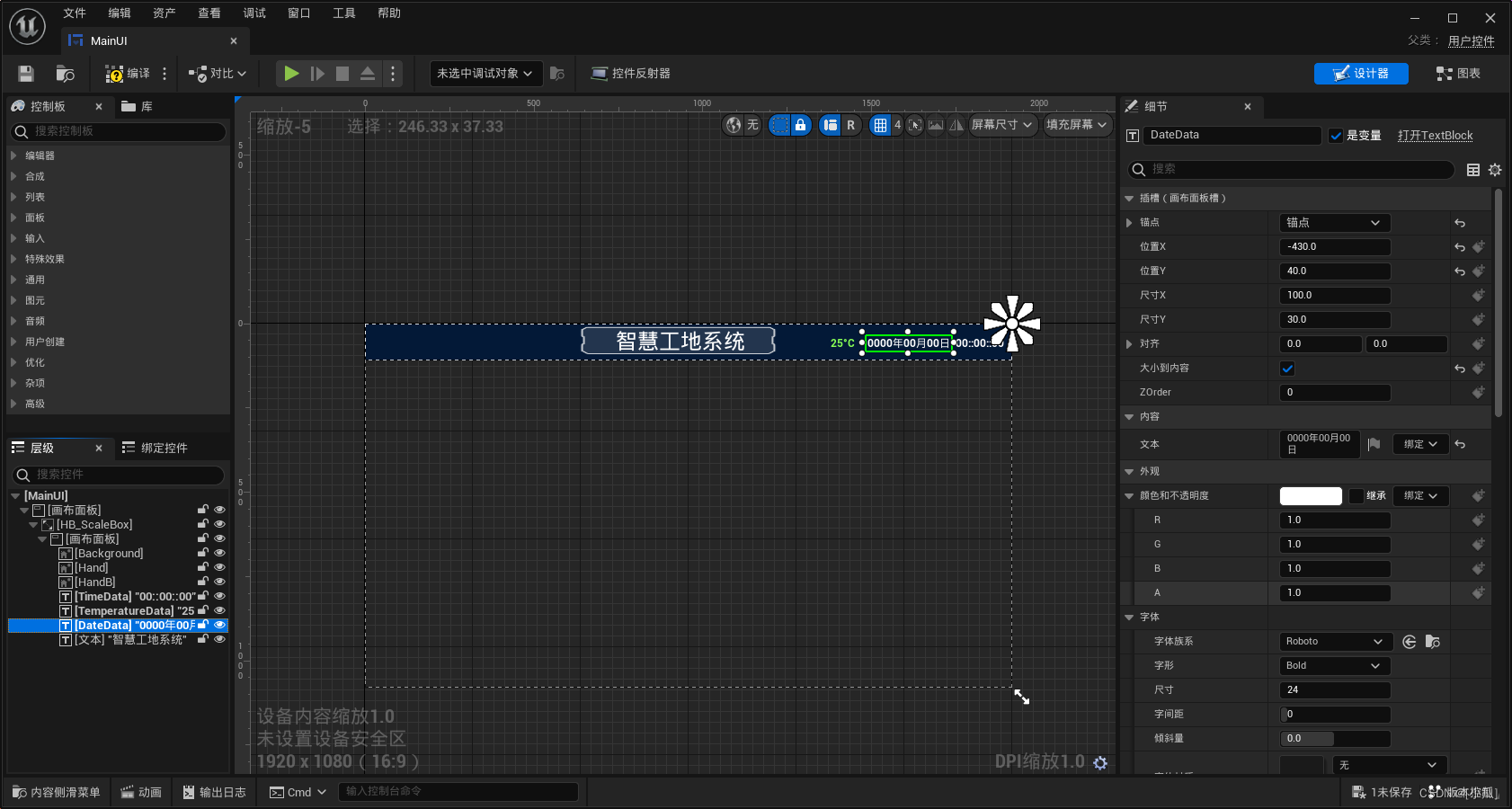Click the Skew amount slider
Viewport: 1512px width, 809px height.
click(x=1334, y=739)
